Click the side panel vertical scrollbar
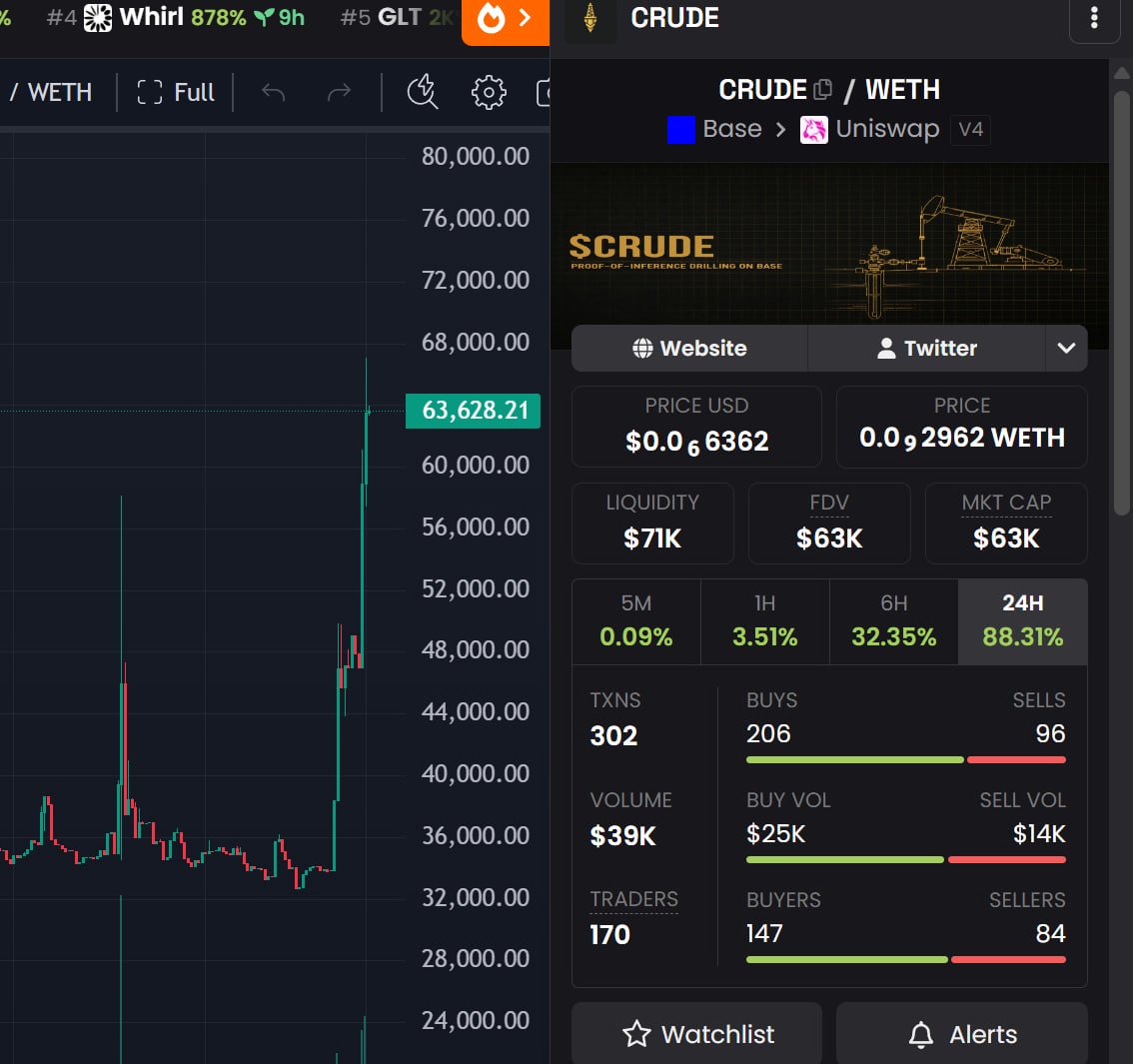1133x1064 pixels. click(1121, 304)
